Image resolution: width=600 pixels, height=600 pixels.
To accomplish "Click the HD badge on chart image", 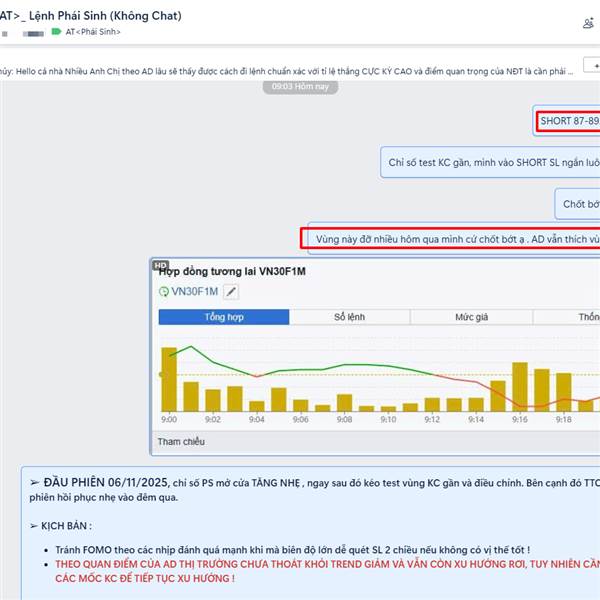I will [x=160, y=265].
